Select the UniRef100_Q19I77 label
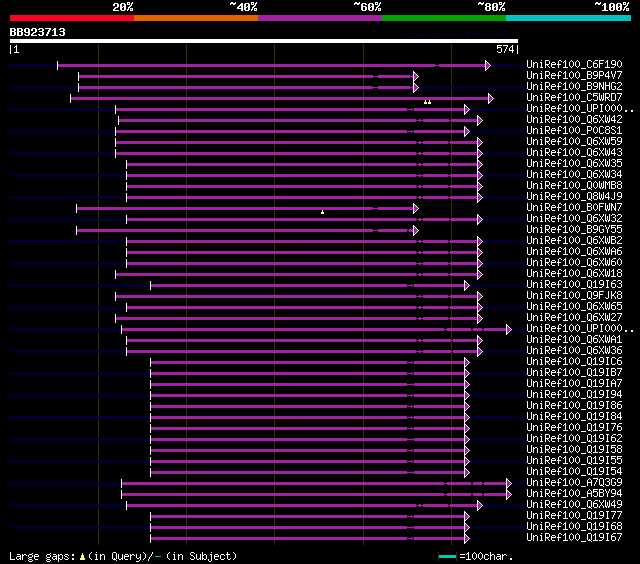640x564 pixels. (574, 516)
